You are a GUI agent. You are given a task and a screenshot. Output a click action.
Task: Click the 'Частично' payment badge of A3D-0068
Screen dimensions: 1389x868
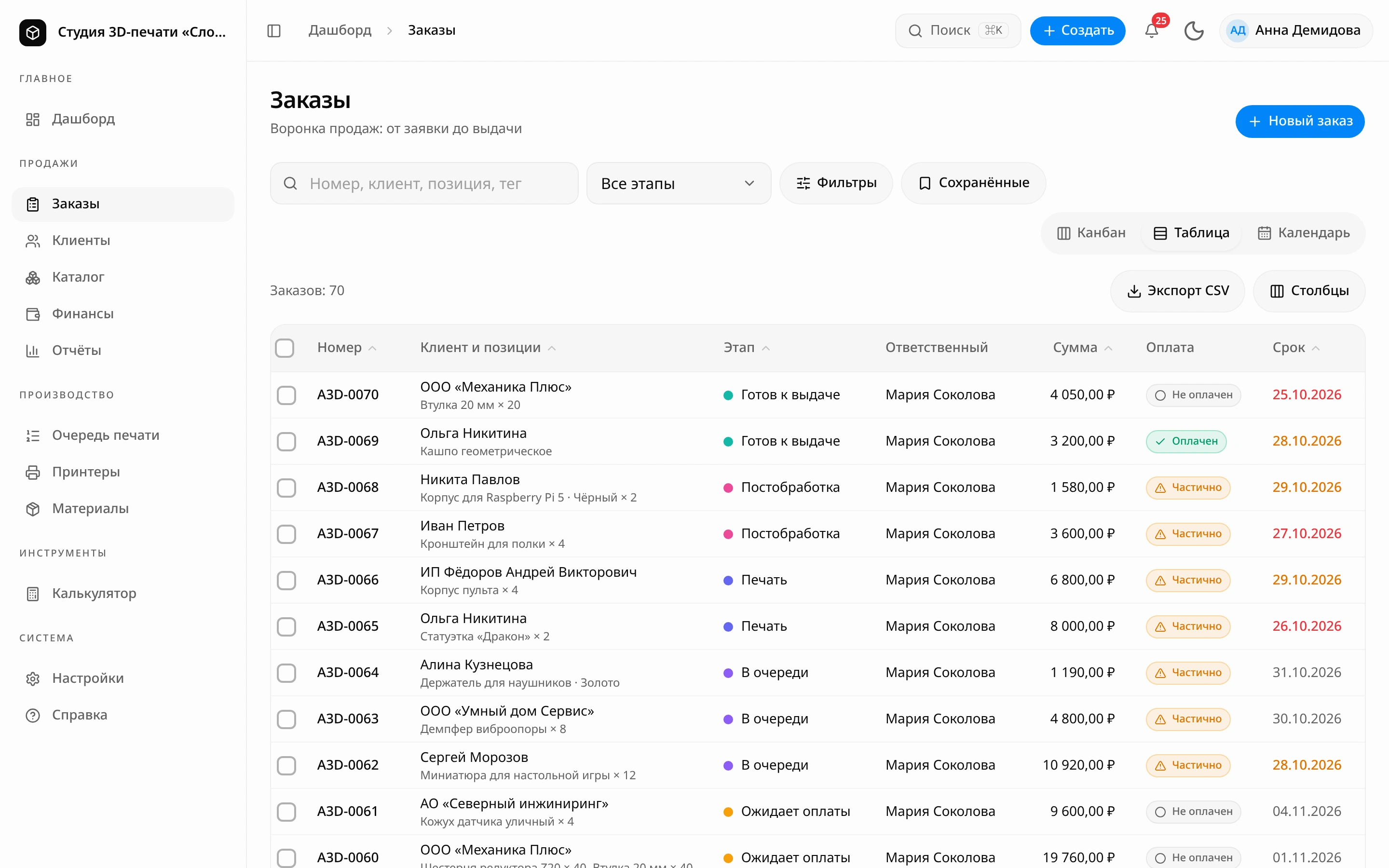pos(1188,488)
